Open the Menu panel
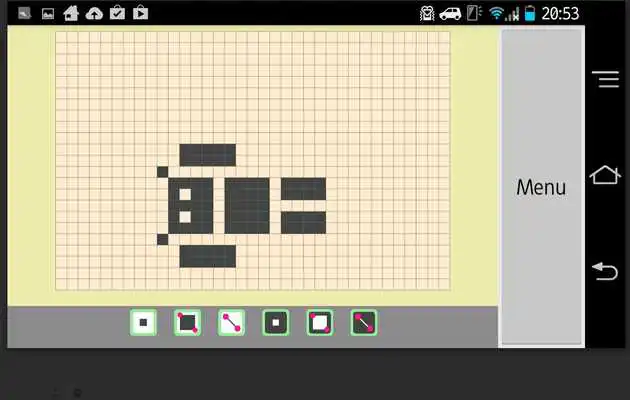Screen dimensions: 630x400 541,187
